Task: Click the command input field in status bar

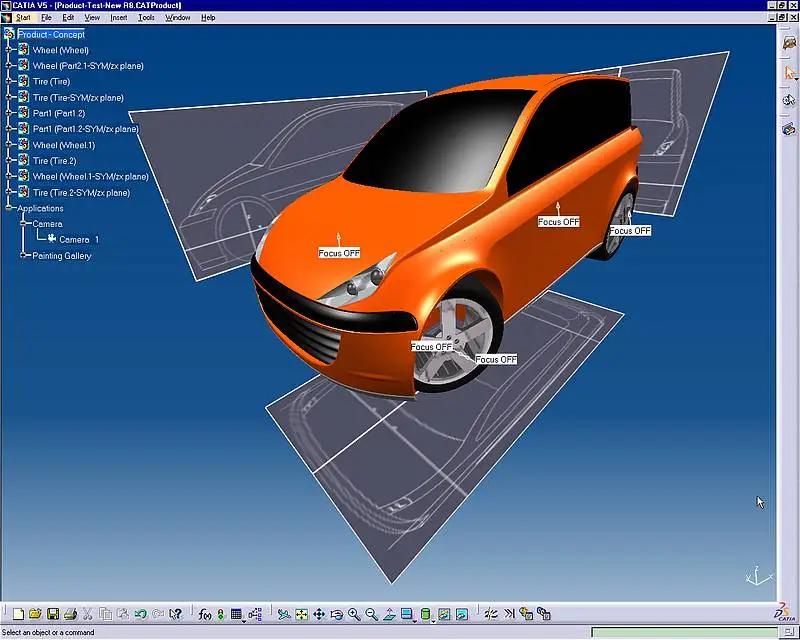Action: pyautogui.click(x=683, y=633)
